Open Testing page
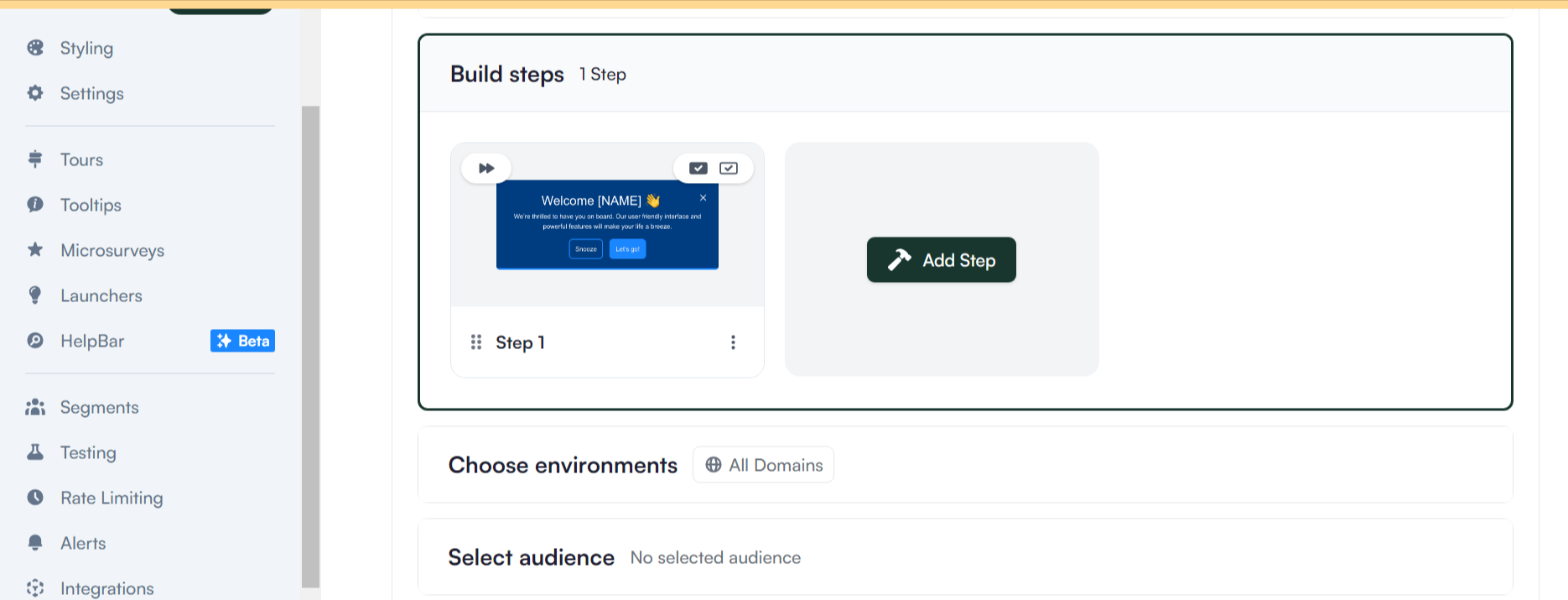1568x600 pixels. [88, 452]
